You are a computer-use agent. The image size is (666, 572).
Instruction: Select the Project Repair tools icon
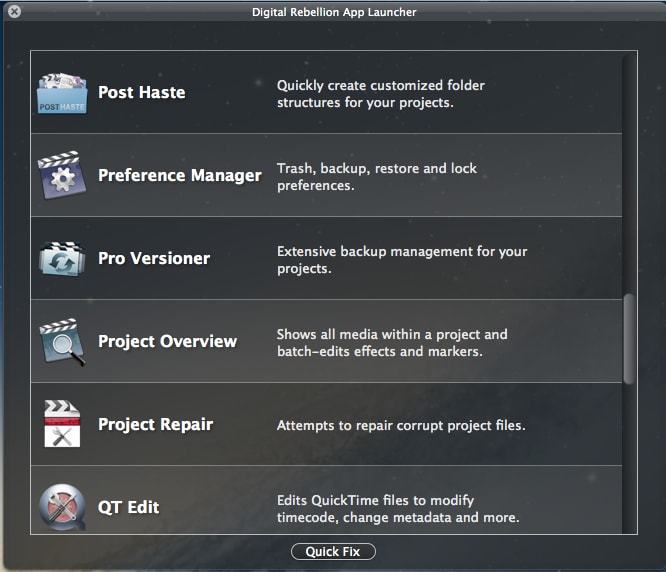pyautogui.click(x=62, y=424)
